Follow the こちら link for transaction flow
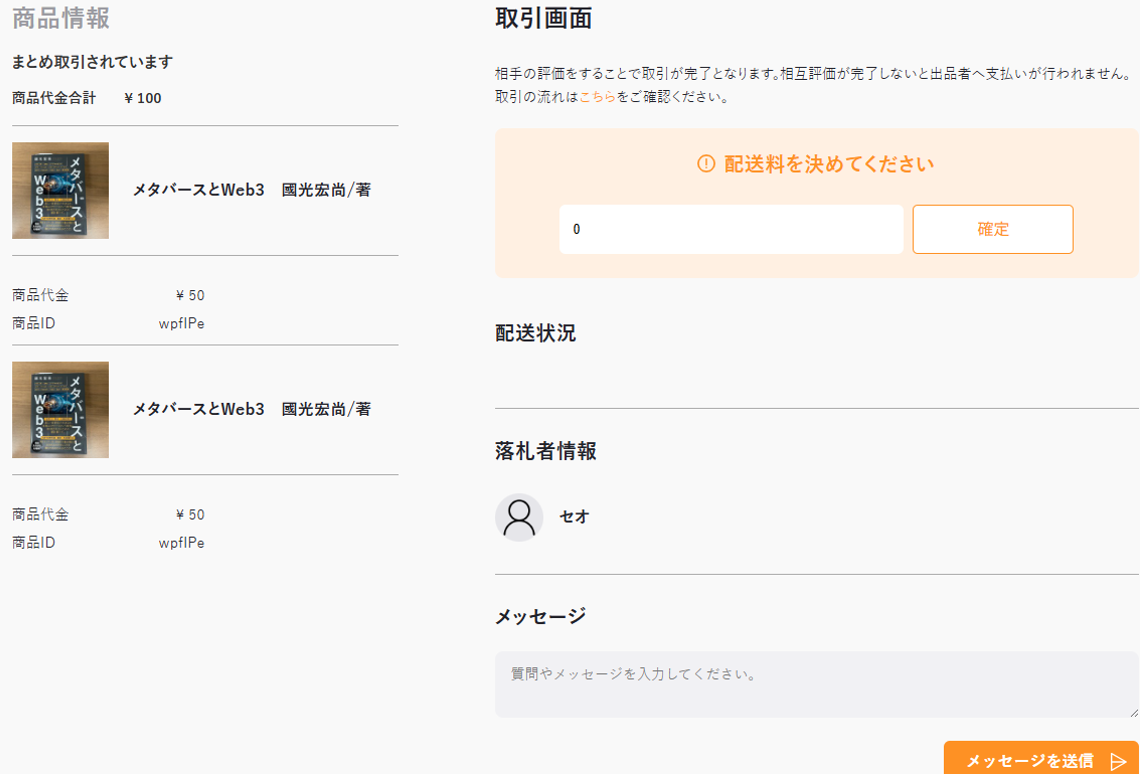Viewport: 1140px width, 776px height. tap(597, 97)
